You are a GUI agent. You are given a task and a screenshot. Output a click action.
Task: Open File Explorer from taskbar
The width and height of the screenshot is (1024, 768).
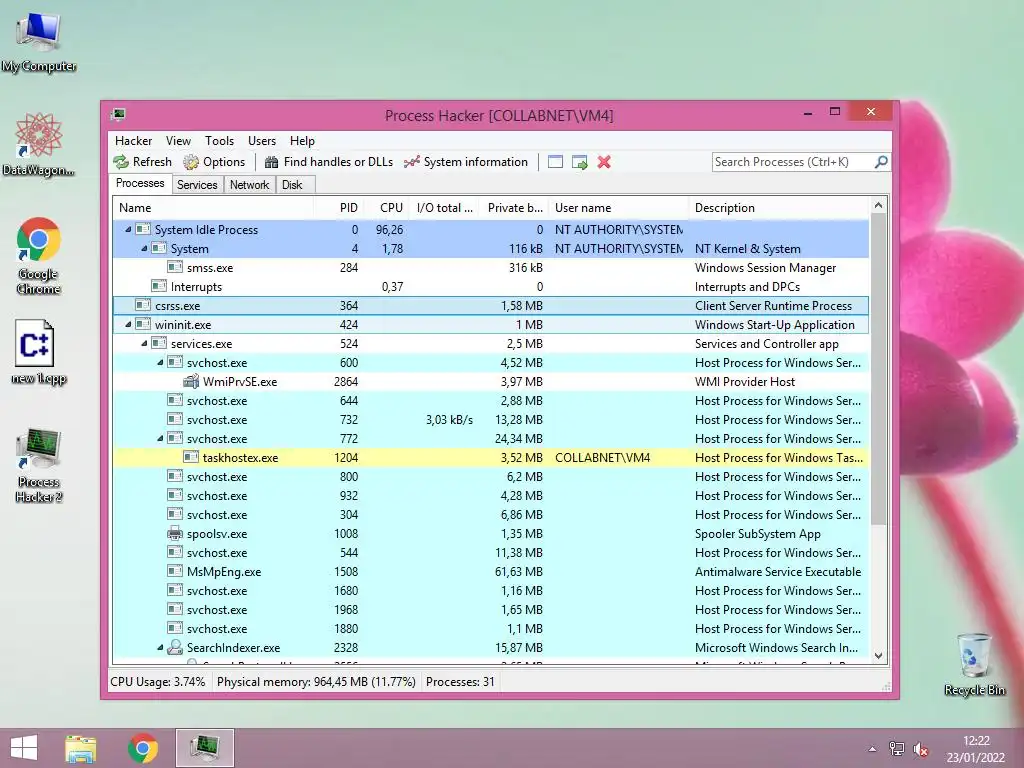[81, 748]
